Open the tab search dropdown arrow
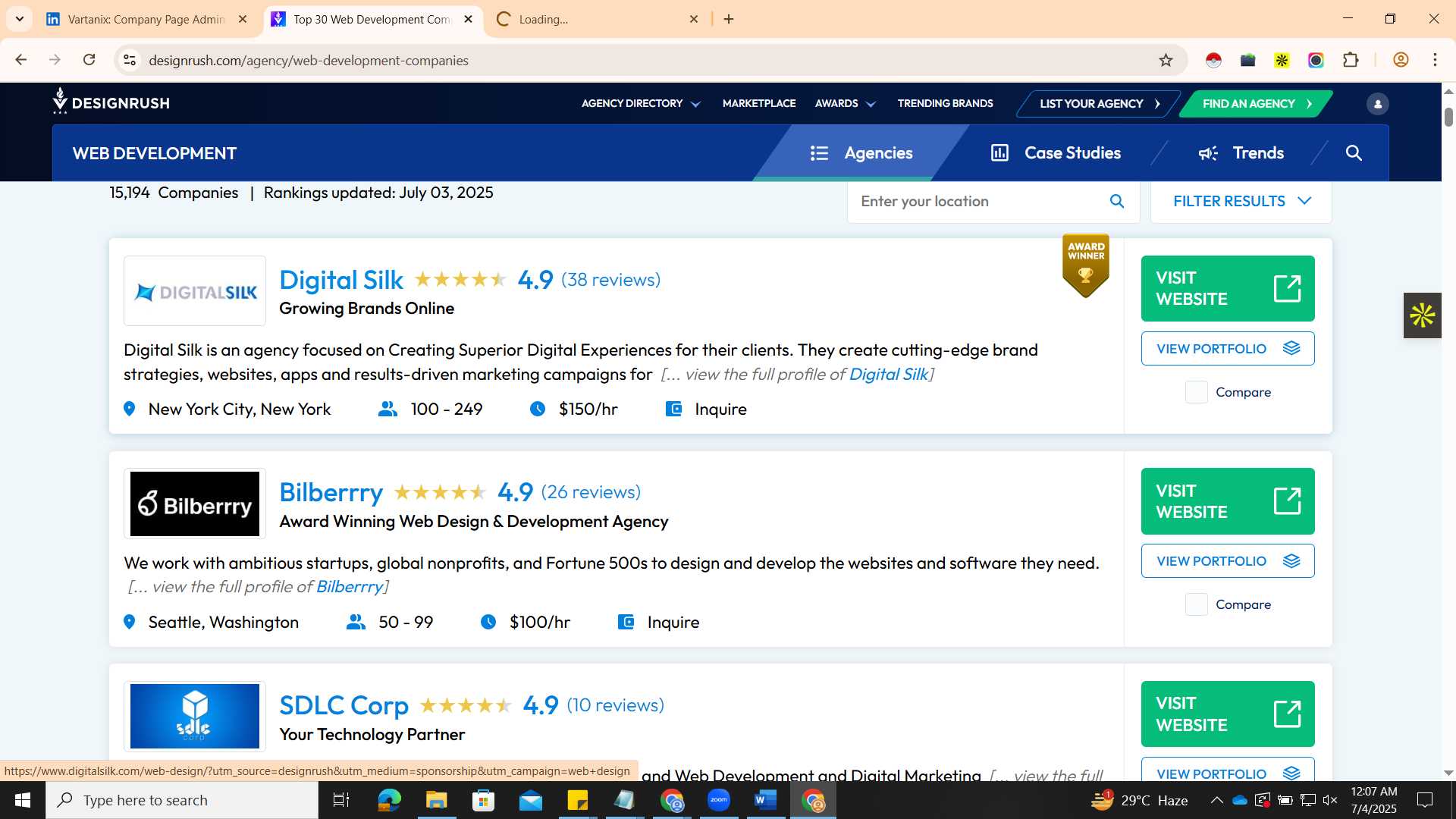The width and height of the screenshot is (1456, 819). pos(20,19)
